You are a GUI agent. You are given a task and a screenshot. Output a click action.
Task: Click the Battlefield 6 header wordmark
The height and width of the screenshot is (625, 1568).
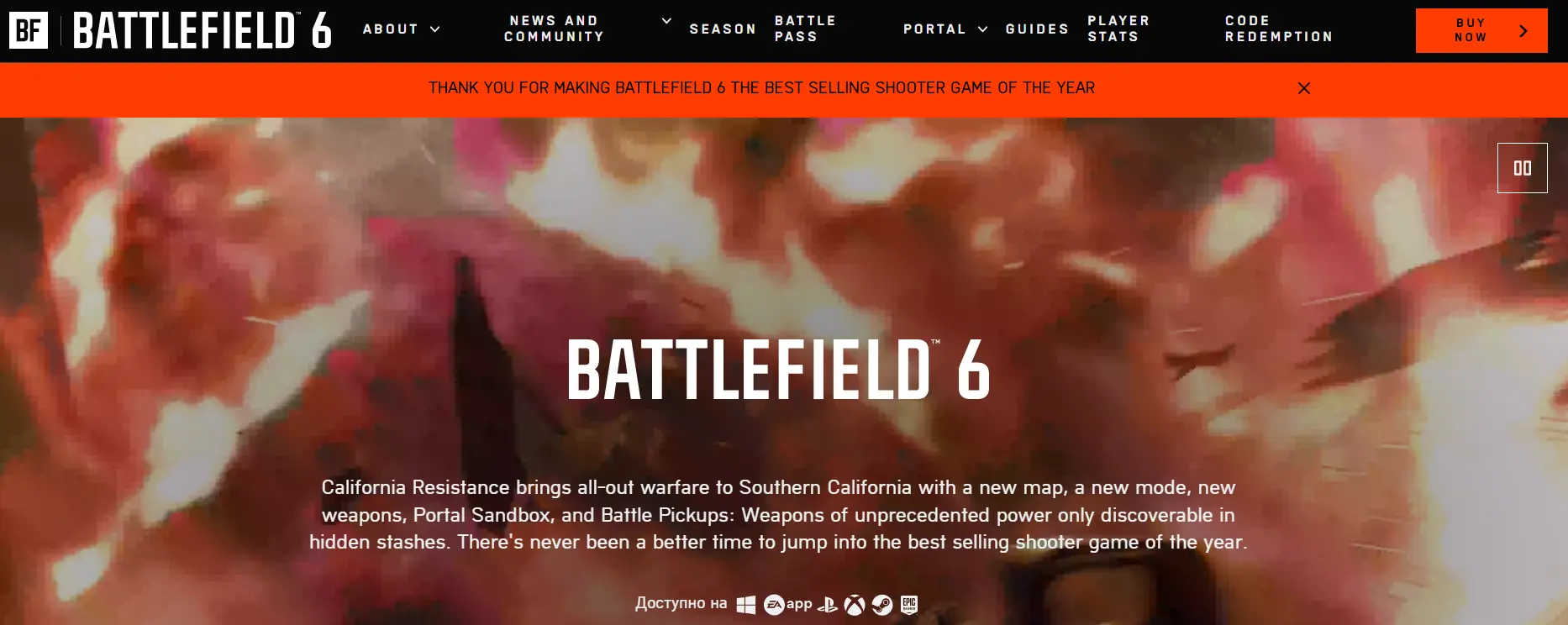click(x=203, y=30)
